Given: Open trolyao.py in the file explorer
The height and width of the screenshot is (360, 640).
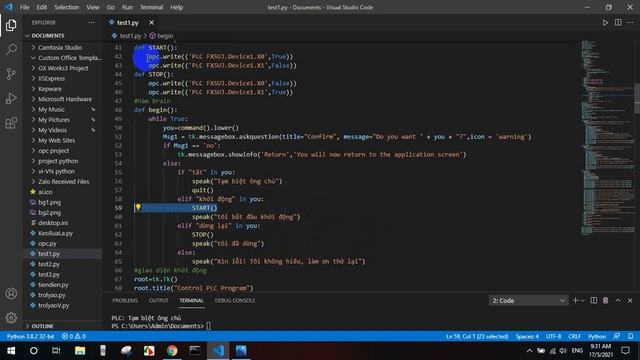Looking at the screenshot, I should pyautogui.click(x=51, y=295).
